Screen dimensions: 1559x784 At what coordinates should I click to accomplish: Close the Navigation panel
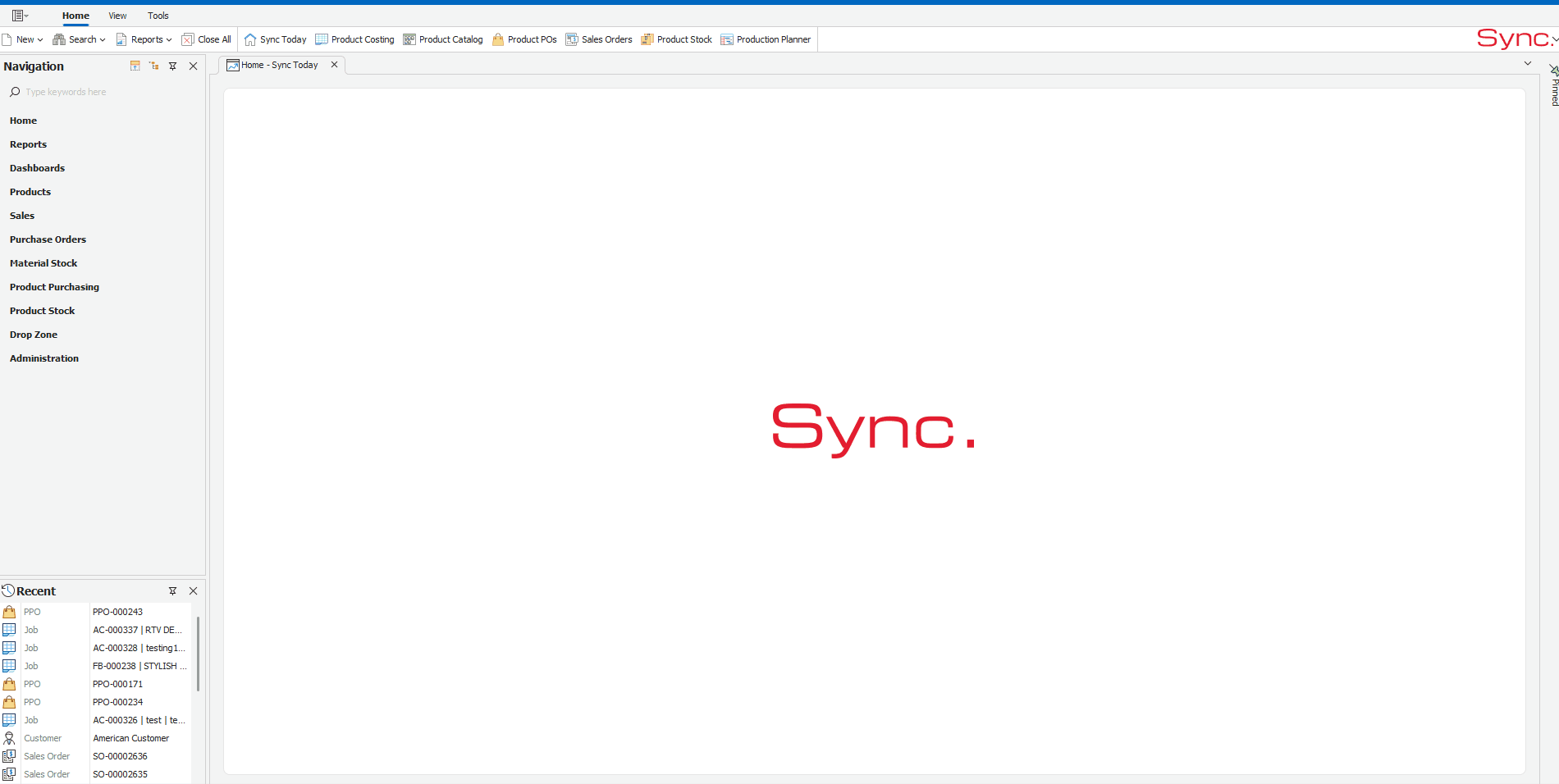click(194, 66)
